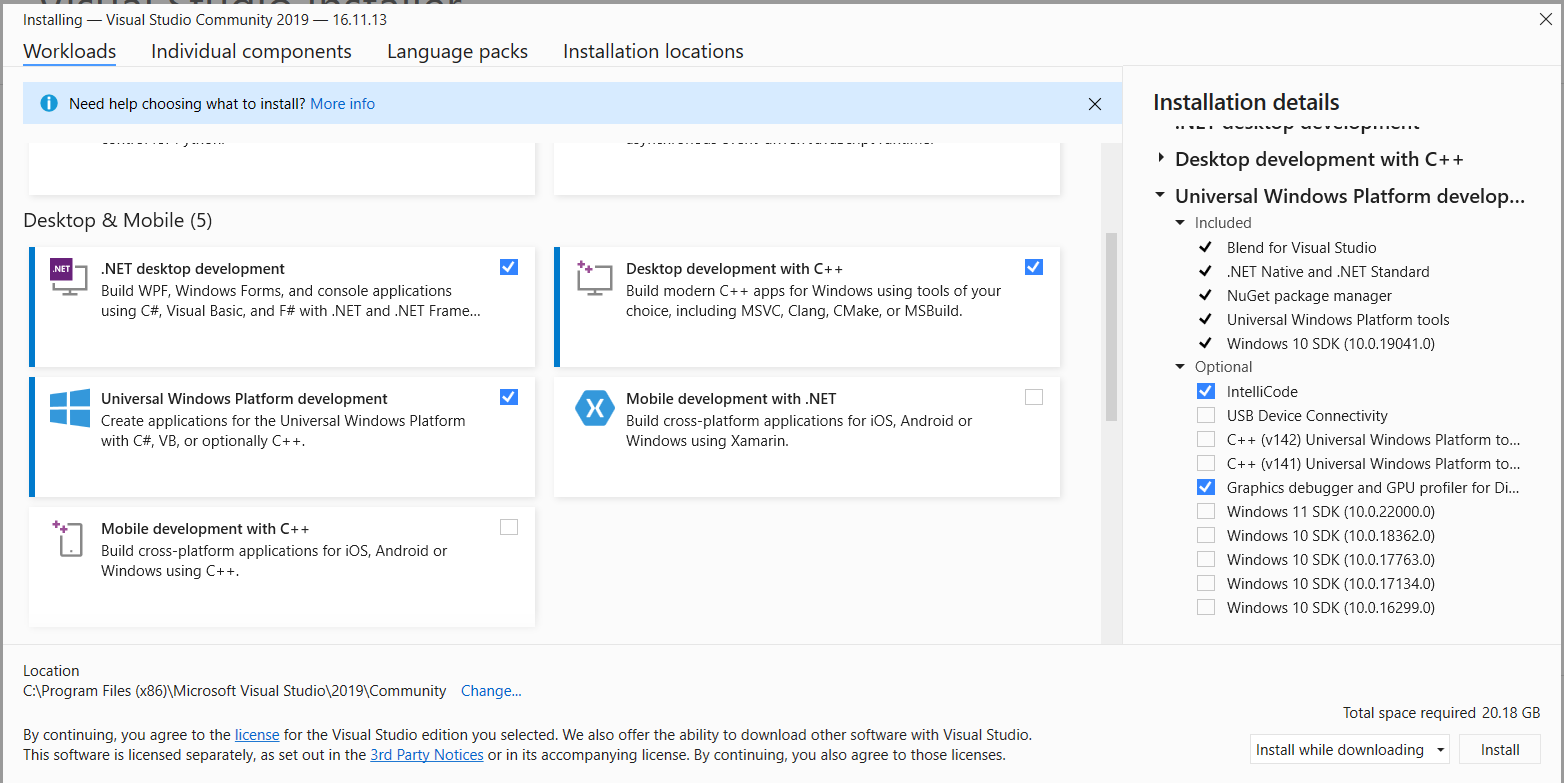This screenshot has width=1564, height=783.
Task: Select Universal Windows Platform tools item
Action: pos(1338,319)
